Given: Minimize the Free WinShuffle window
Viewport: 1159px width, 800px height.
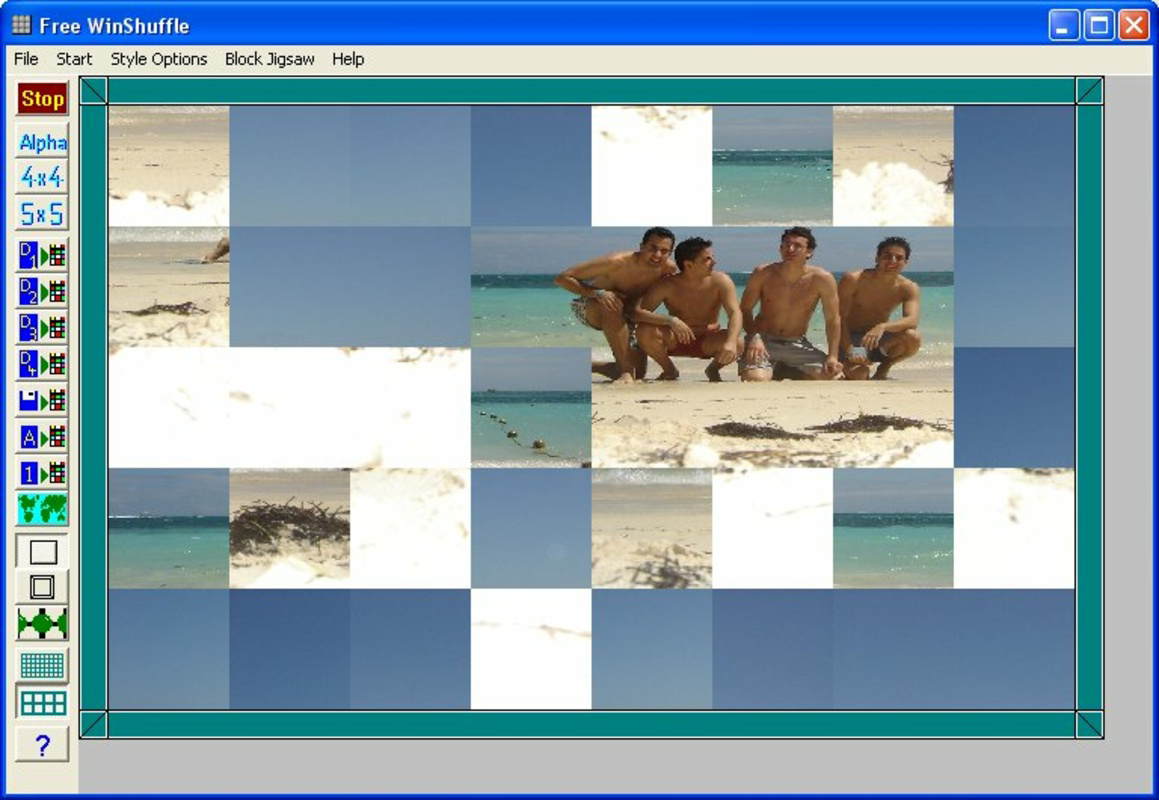Looking at the screenshot, I should click(x=1064, y=25).
